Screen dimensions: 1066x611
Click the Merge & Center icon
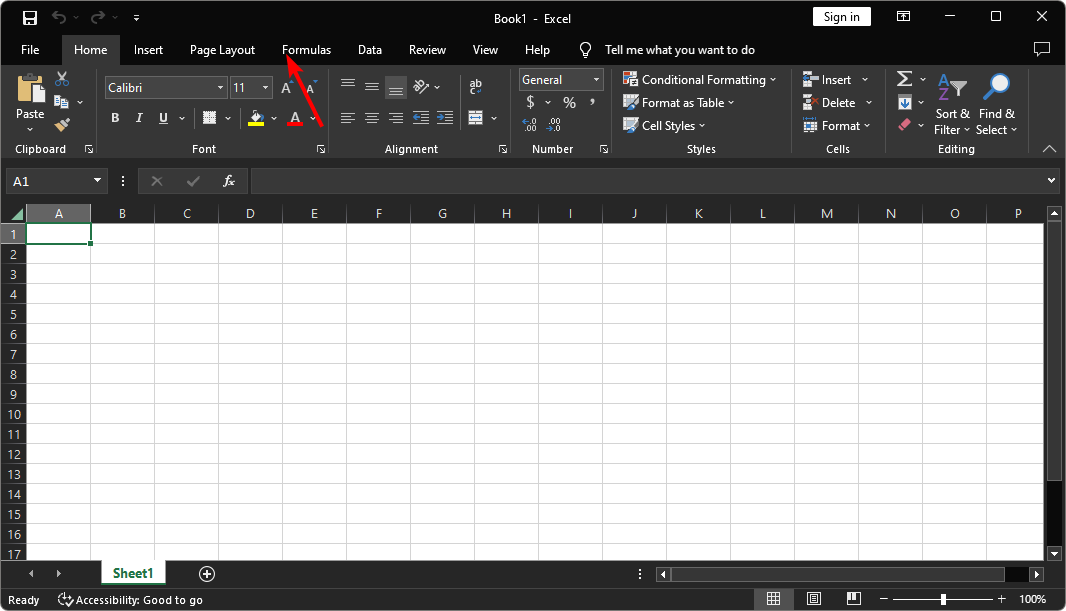(476, 118)
